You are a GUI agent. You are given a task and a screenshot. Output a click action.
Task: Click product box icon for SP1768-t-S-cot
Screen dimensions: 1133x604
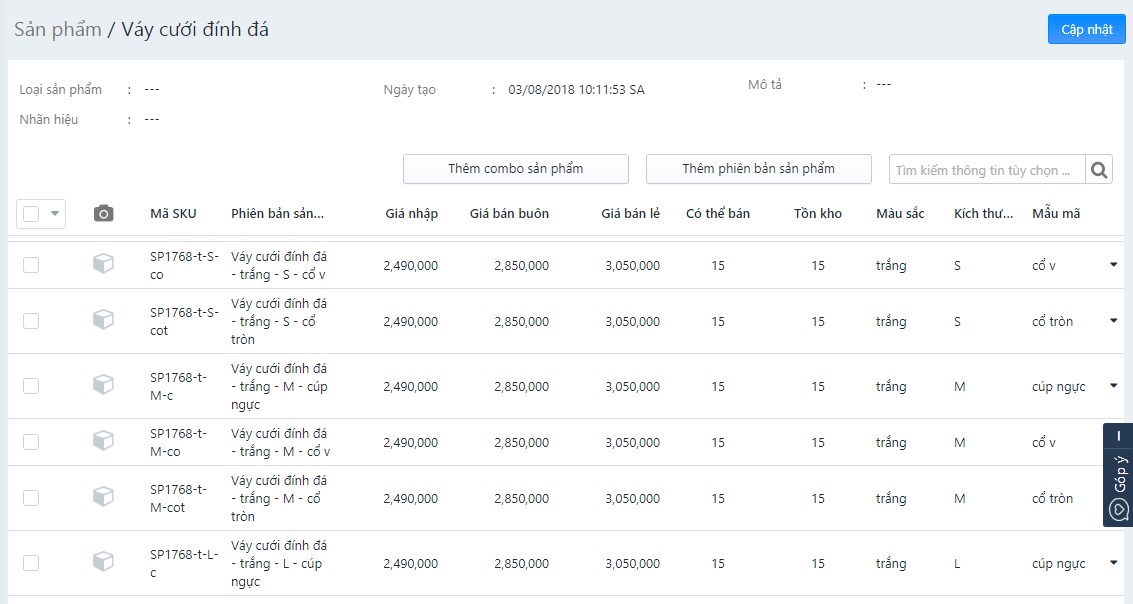(x=103, y=320)
